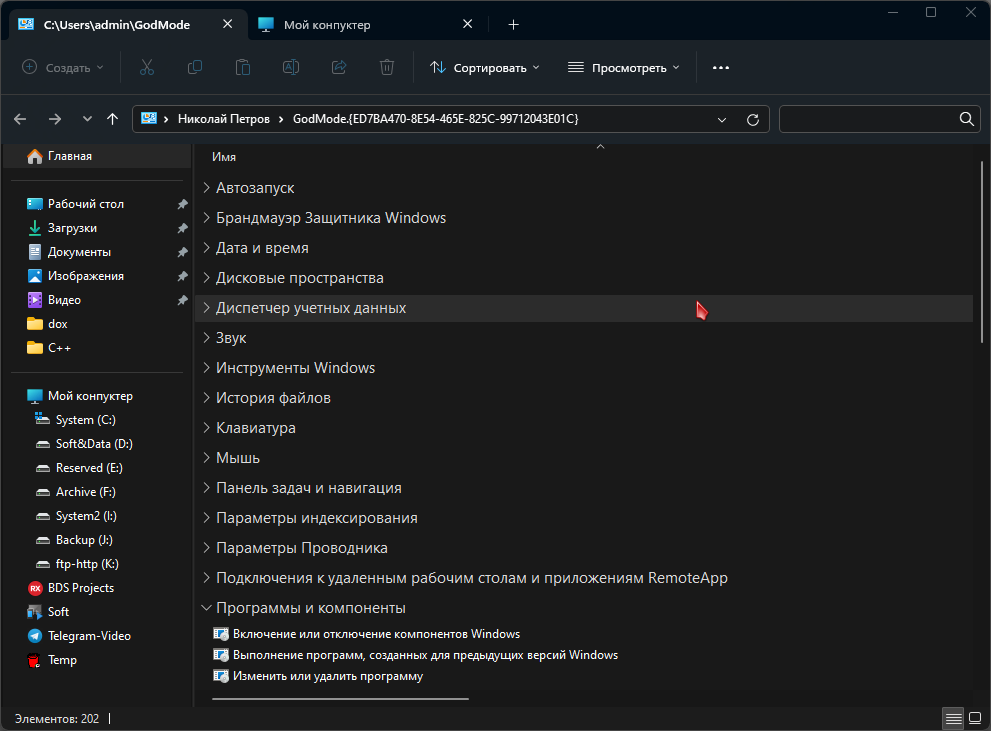
Task: Click the vertical scrollbar of file list
Action: (x=982, y=253)
